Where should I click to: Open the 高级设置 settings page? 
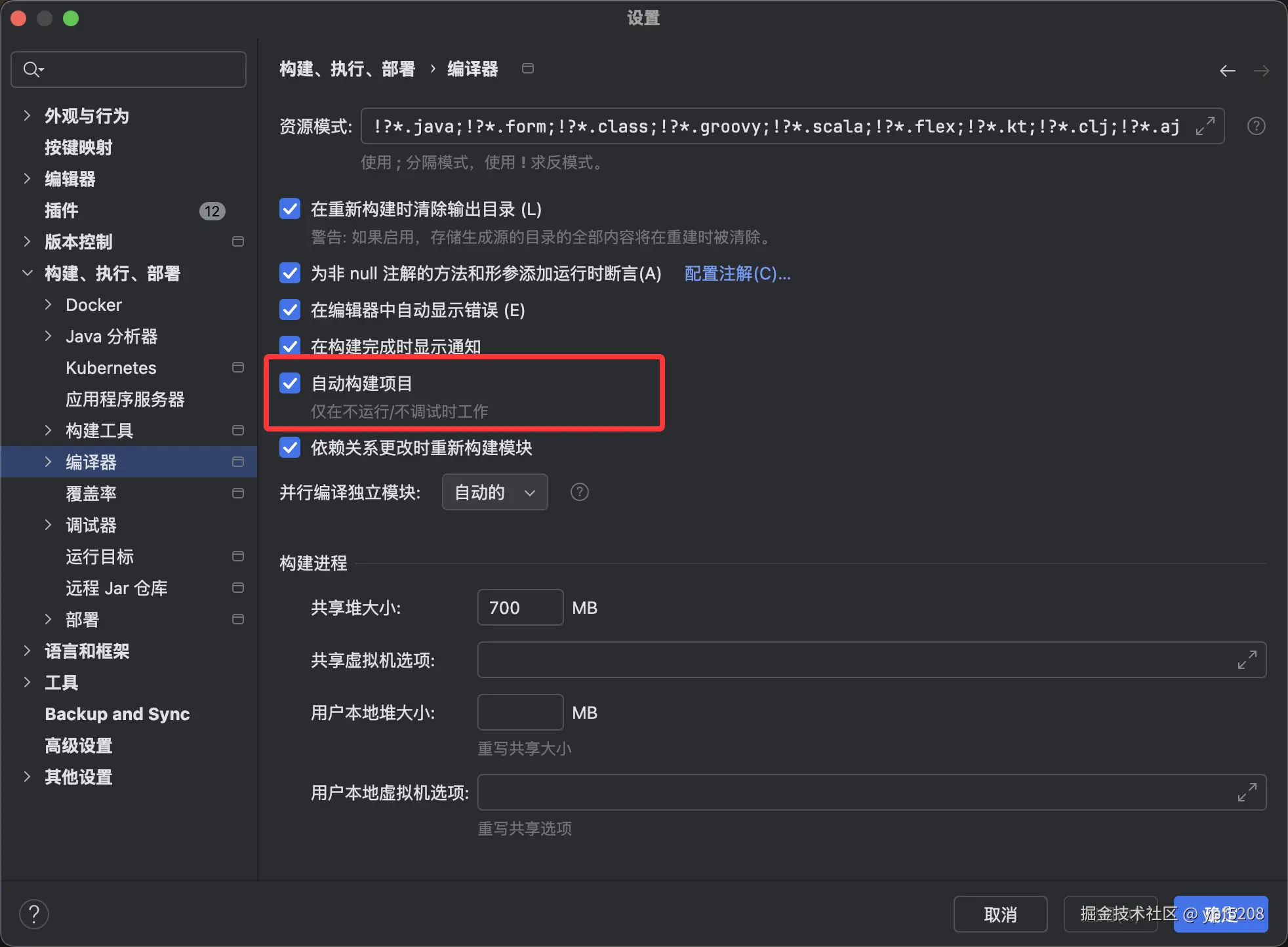tap(79, 746)
